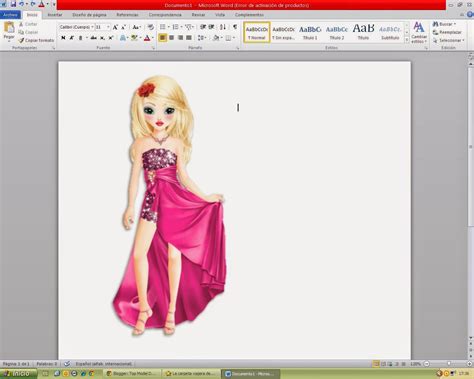Apply the Normal style
This screenshot has width=474, height=379.
(x=257, y=32)
